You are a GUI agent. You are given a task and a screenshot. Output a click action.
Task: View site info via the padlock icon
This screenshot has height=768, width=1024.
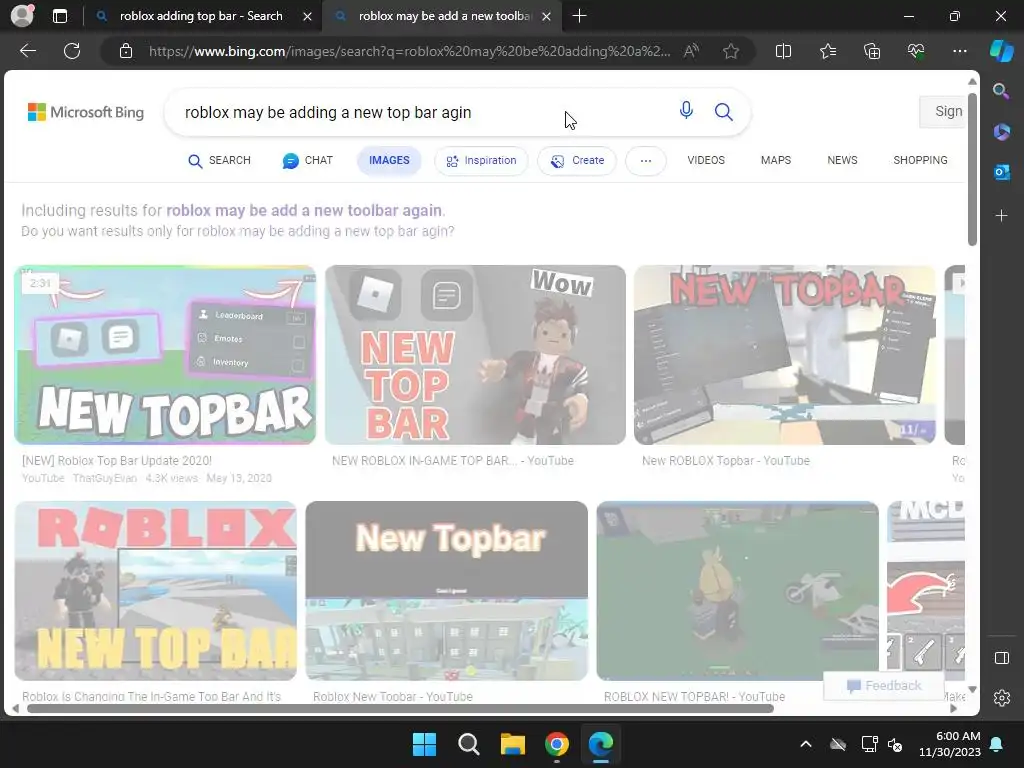(x=126, y=51)
